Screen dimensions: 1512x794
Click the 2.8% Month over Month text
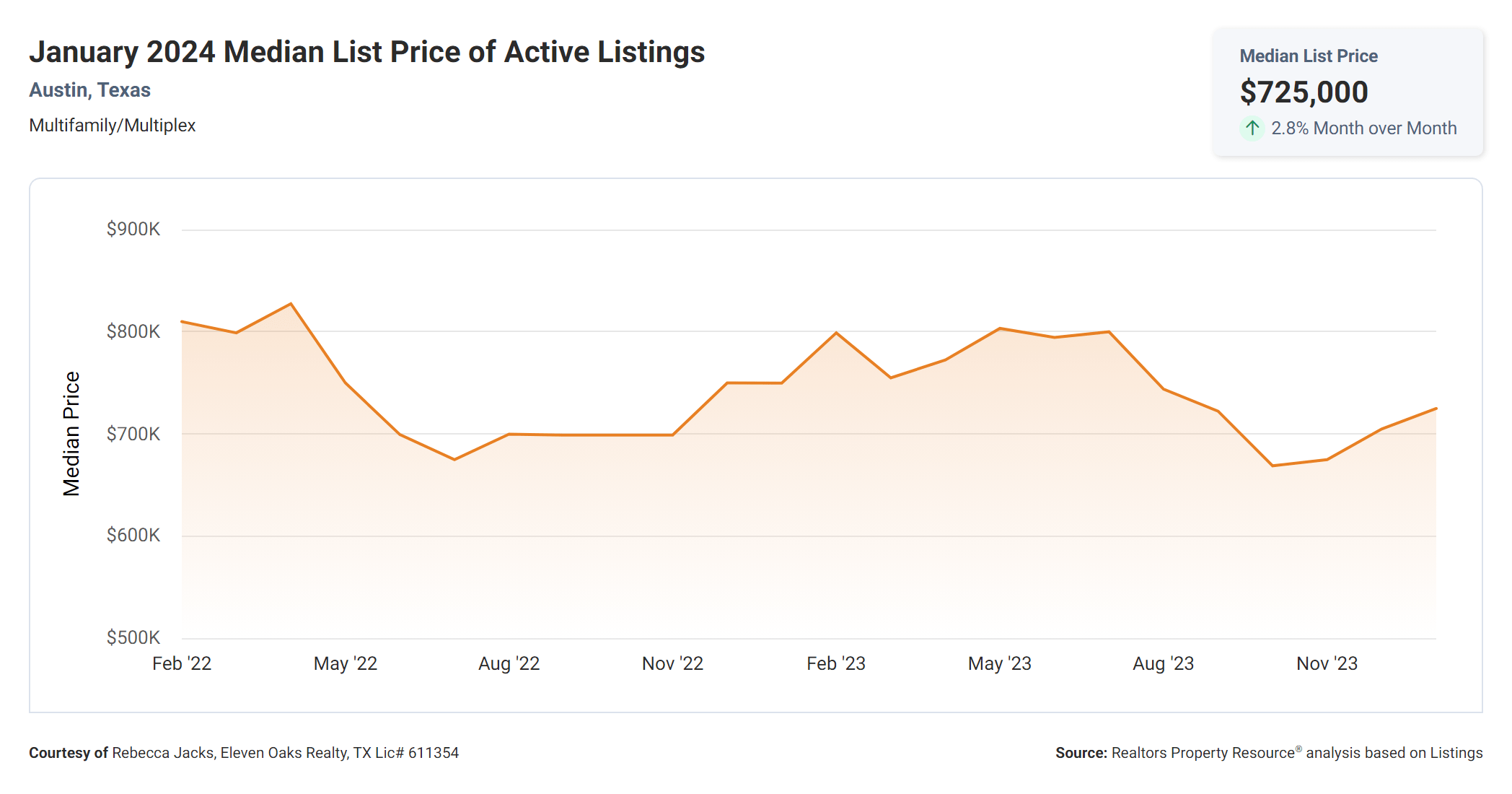tap(1363, 128)
